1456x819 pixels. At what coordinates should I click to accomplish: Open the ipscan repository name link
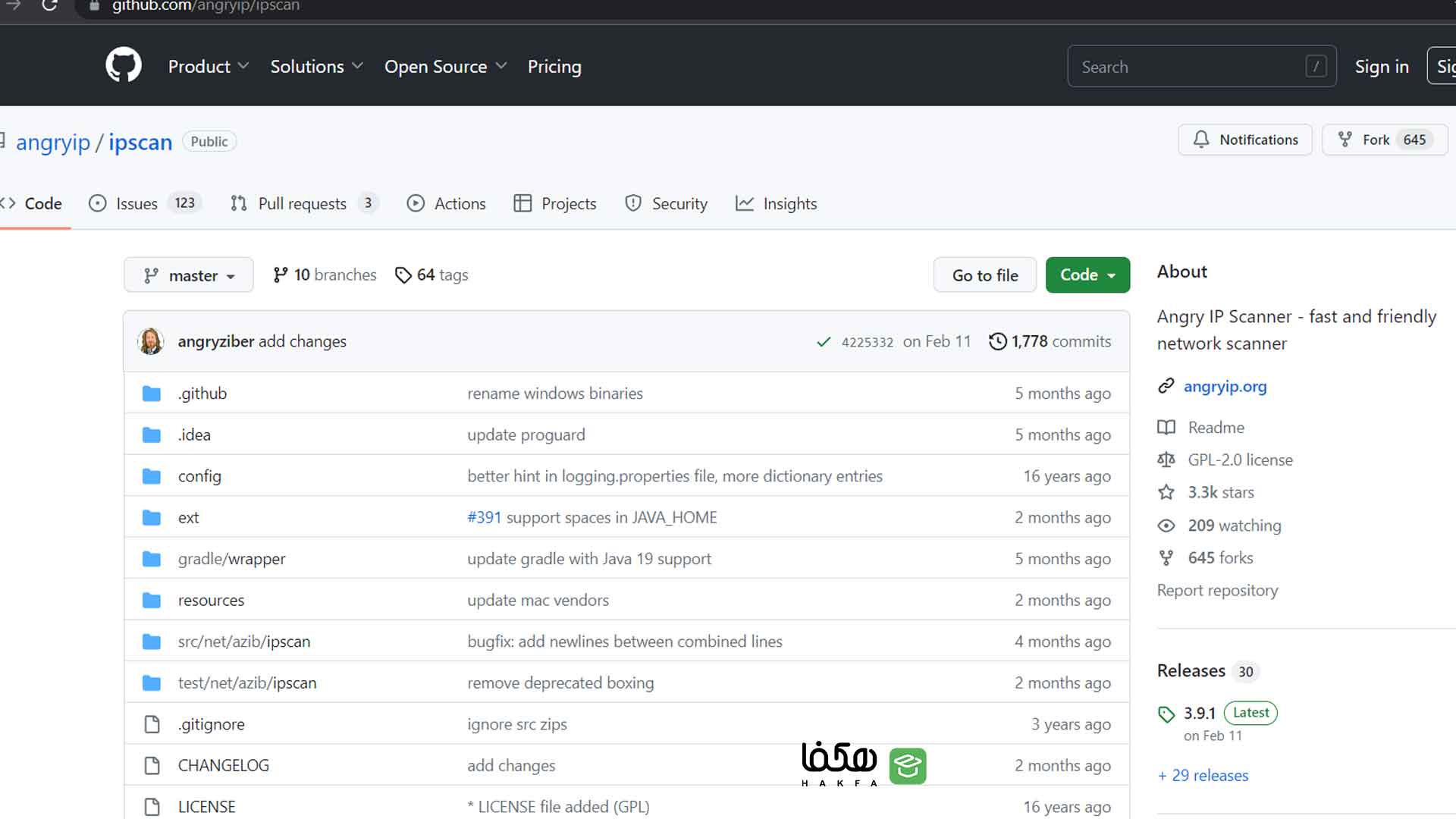(x=140, y=143)
